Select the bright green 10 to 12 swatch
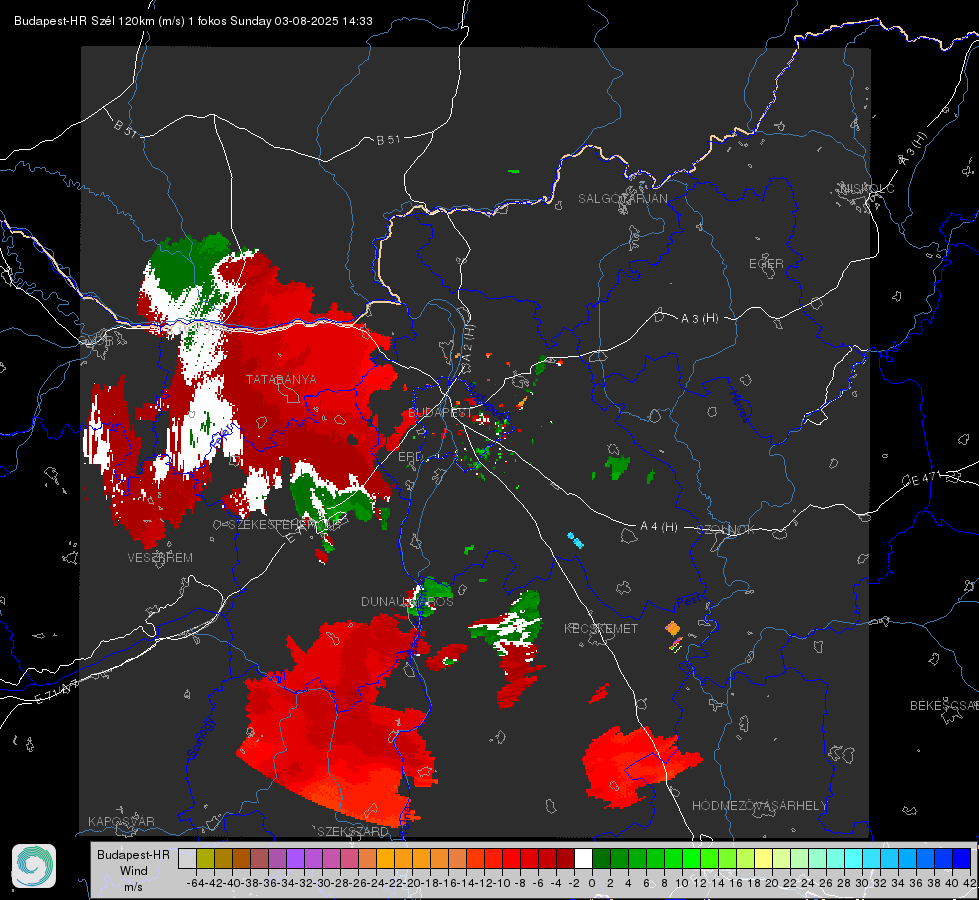979x900 pixels. 691,858
